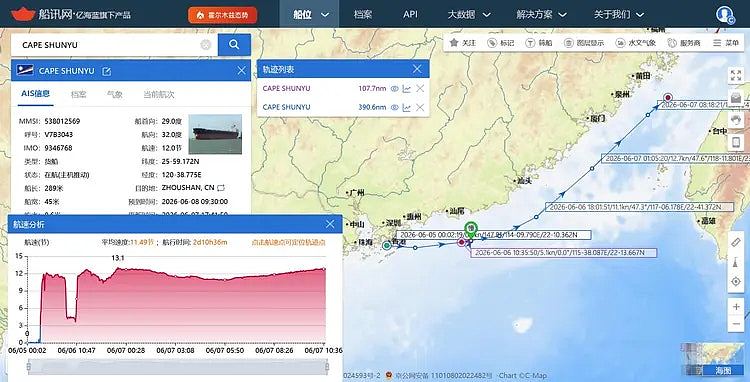Click the track start point near 香港
The height and width of the screenshot is (382, 750).
(386, 246)
